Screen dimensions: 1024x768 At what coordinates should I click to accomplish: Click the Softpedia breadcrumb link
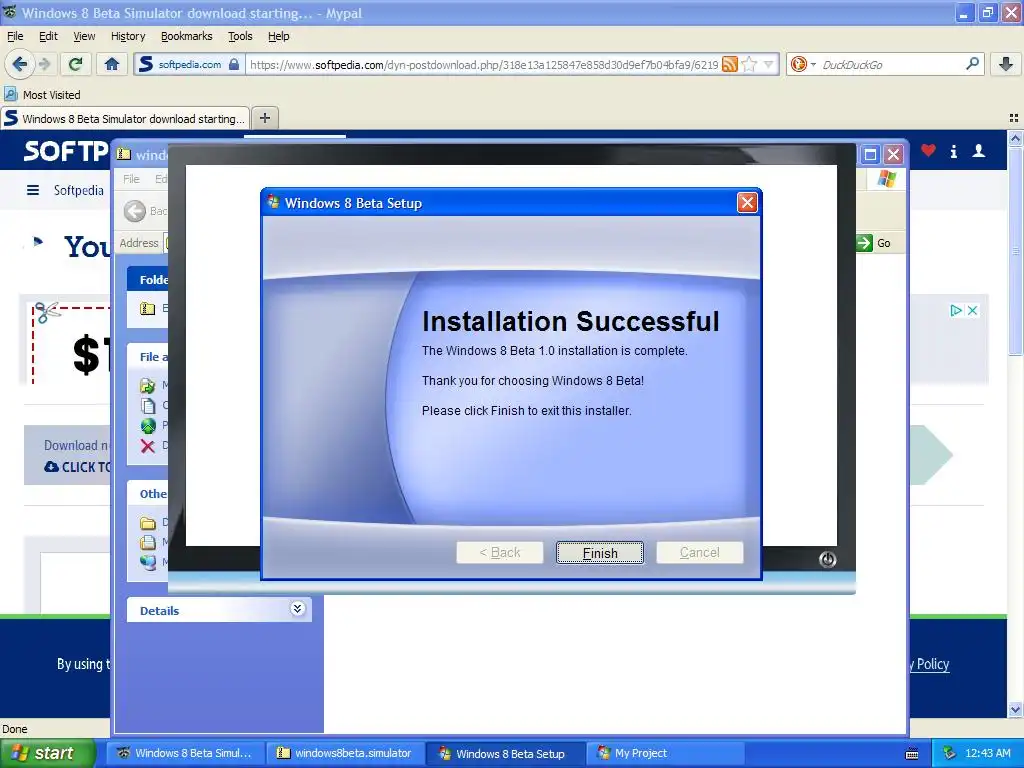(x=78, y=190)
